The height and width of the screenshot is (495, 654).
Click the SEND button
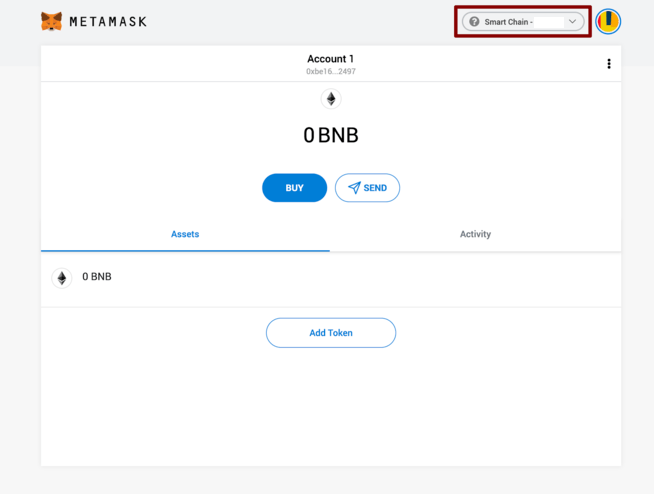pos(367,188)
